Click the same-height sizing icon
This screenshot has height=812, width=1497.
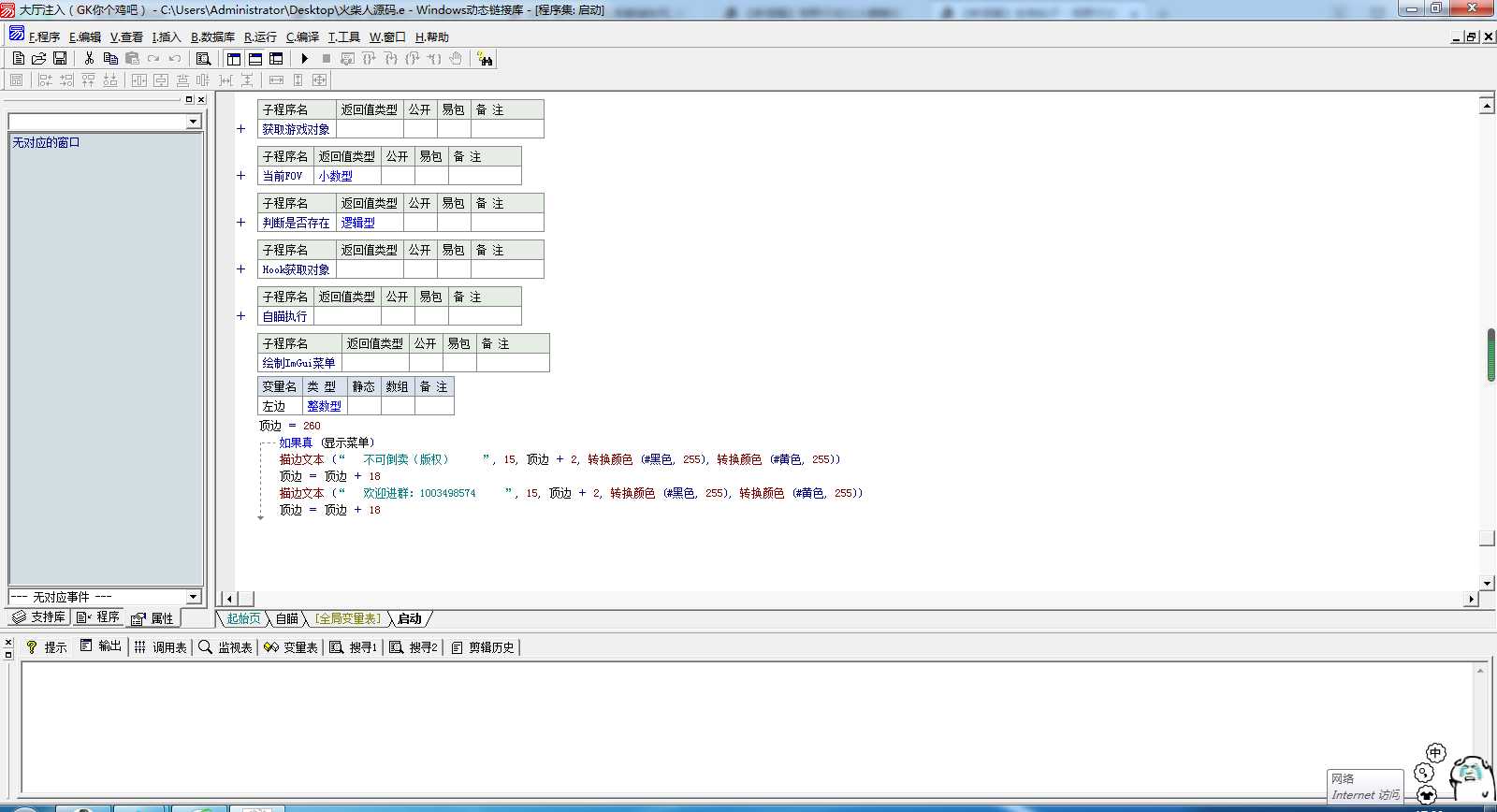click(x=298, y=80)
